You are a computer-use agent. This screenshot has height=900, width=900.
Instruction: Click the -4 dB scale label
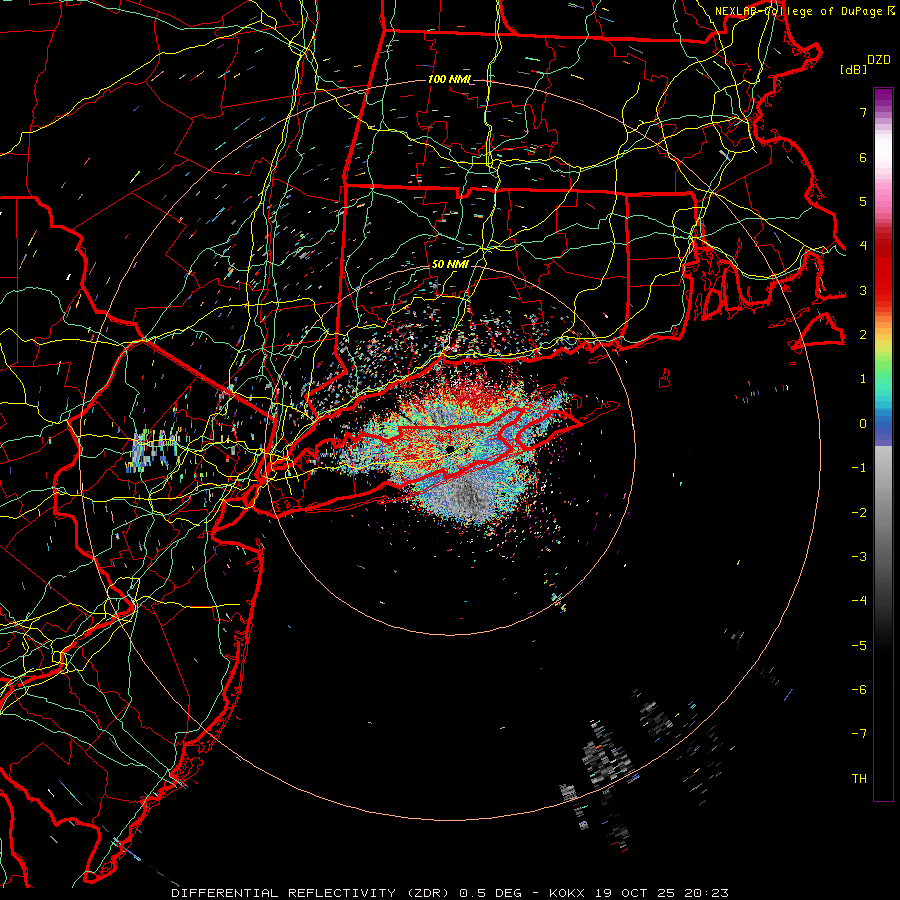pos(859,601)
